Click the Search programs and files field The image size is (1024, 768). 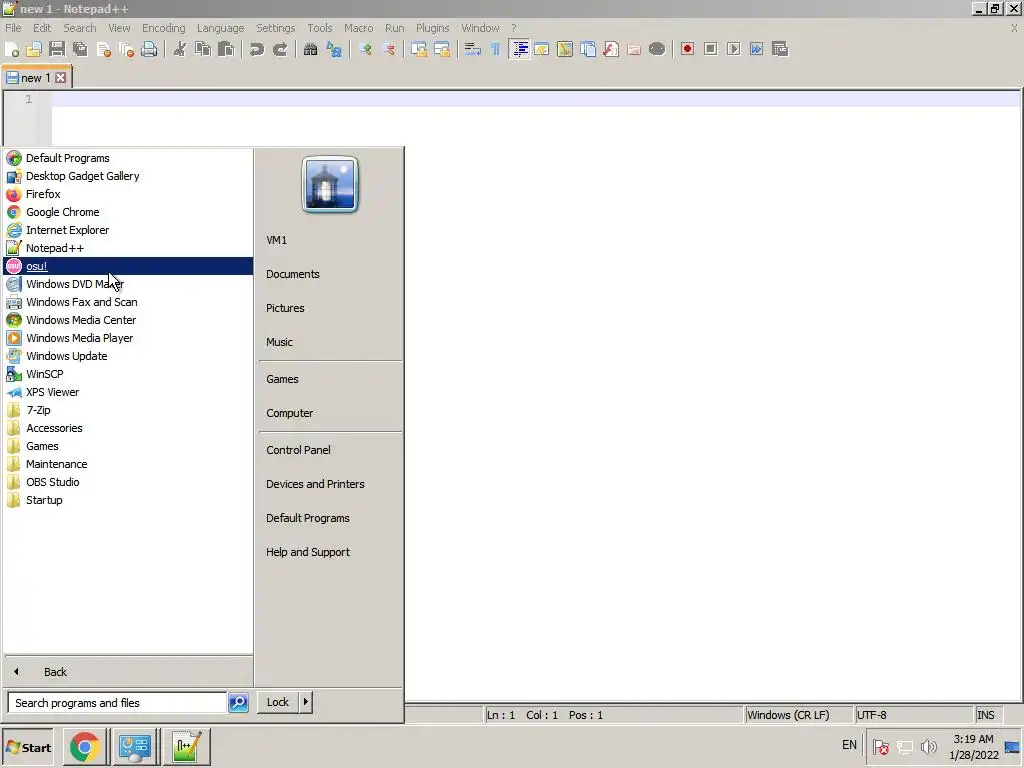pyautogui.click(x=118, y=703)
